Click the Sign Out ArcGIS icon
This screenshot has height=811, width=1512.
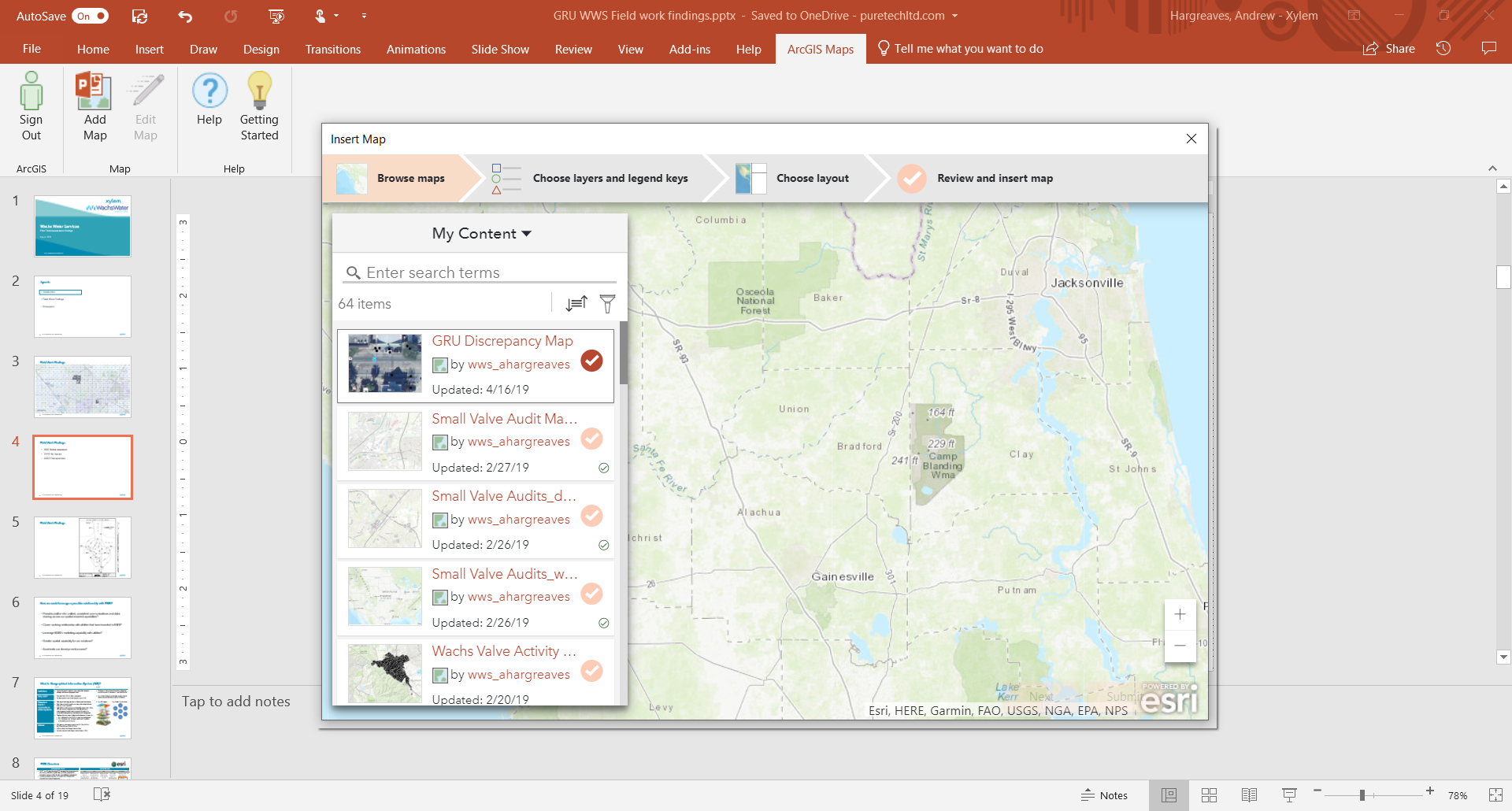click(x=31, y=106)
